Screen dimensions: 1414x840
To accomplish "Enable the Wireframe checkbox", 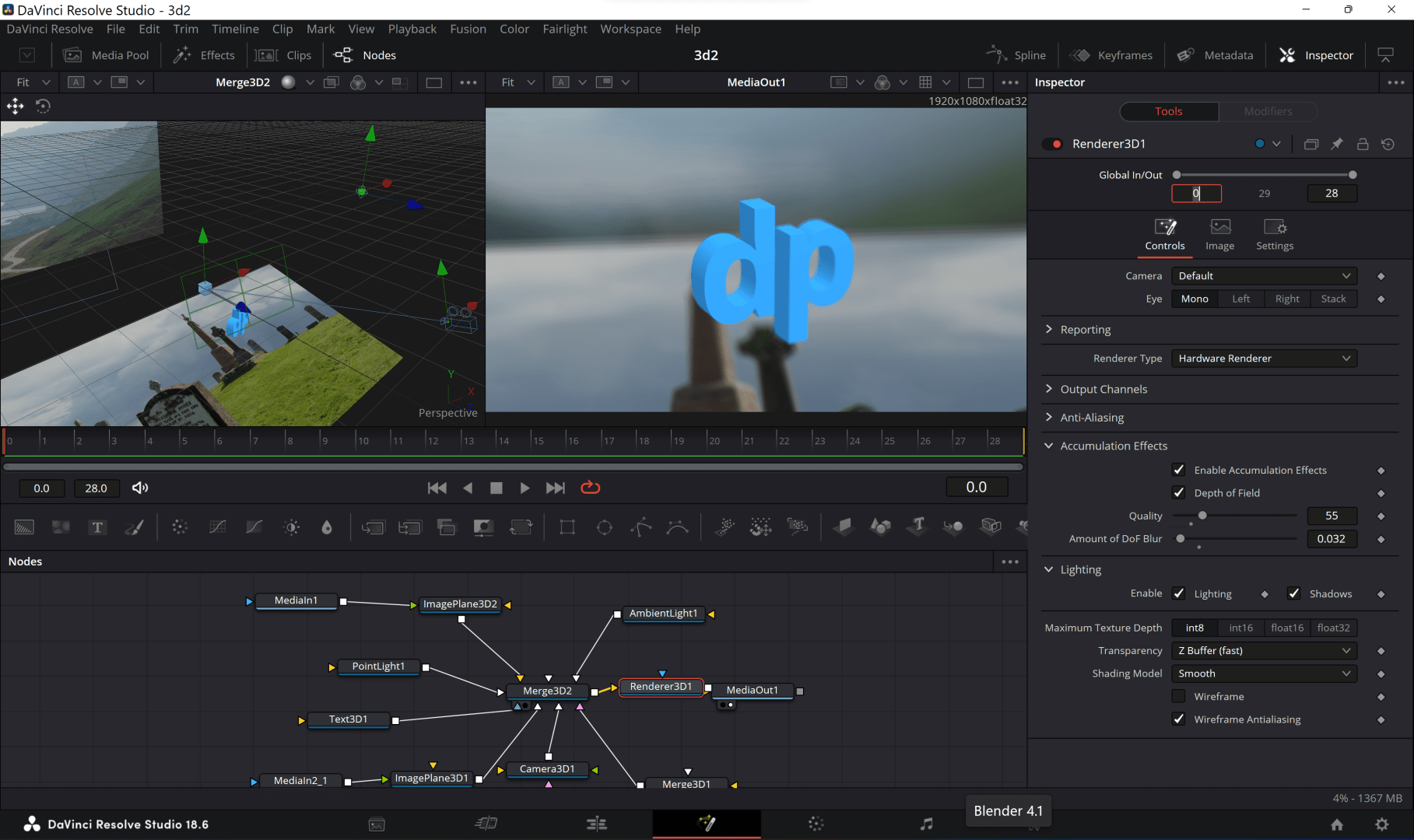I will pyautogui.click(x=1179, y=696).
